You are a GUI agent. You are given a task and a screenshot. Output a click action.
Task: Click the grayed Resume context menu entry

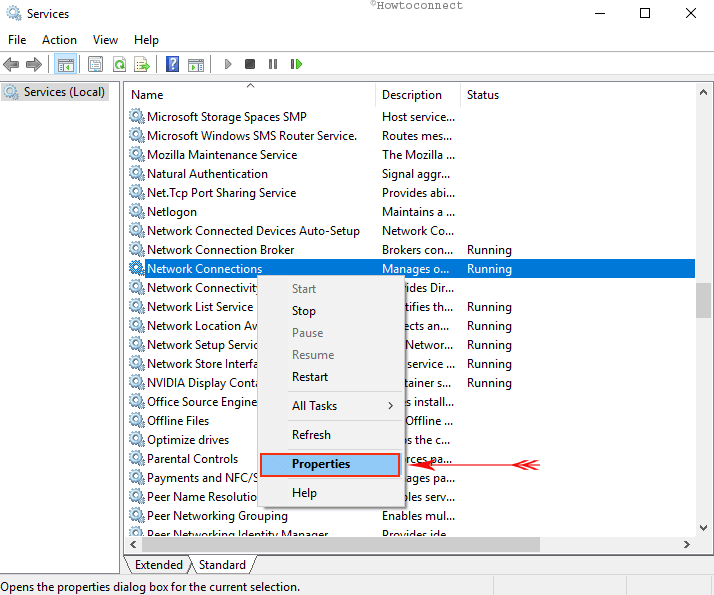pyautogui.click(x=331, y=355)
